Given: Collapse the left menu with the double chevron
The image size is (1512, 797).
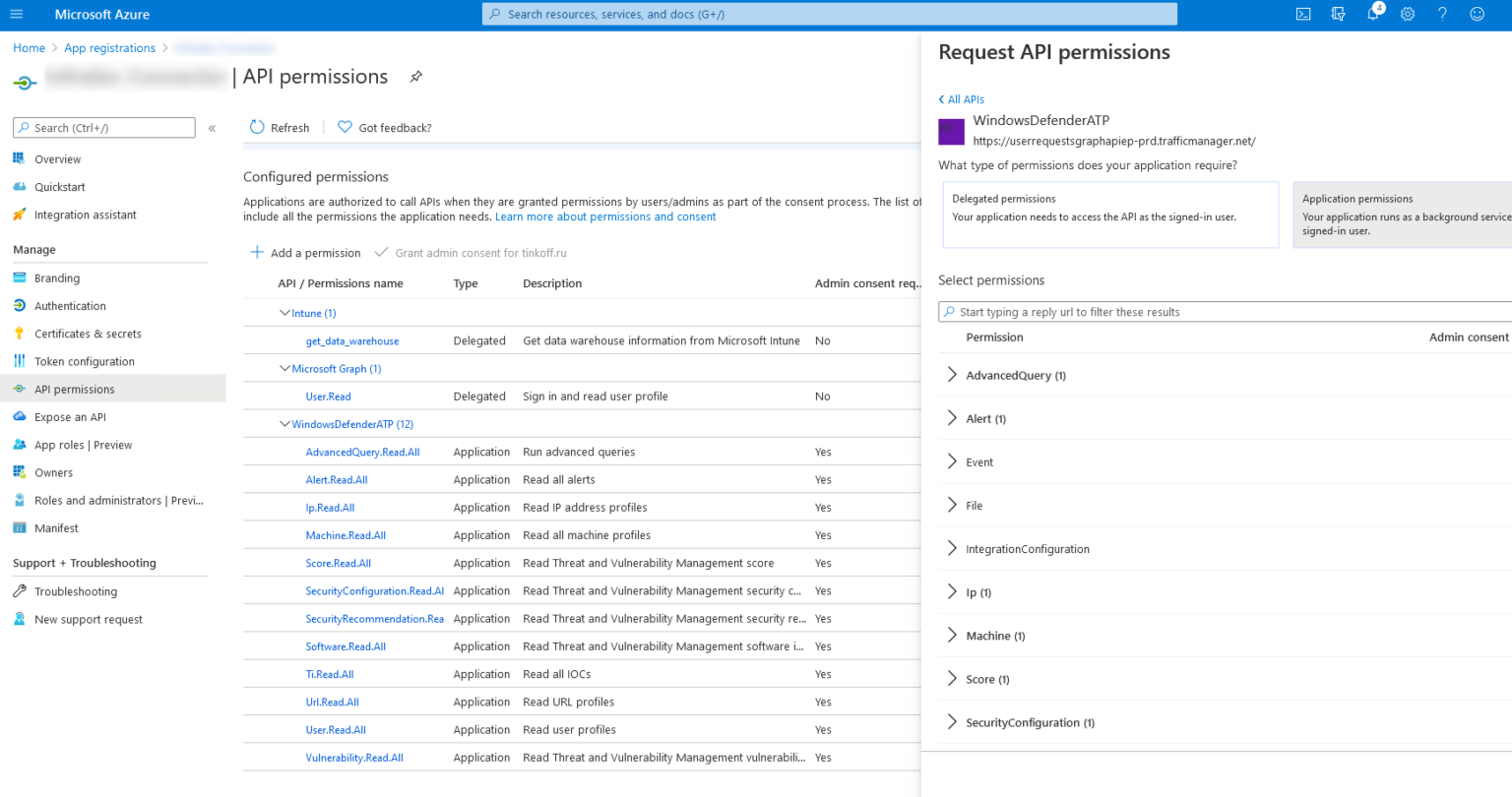Looking at the screenshot, I should 212,126.
